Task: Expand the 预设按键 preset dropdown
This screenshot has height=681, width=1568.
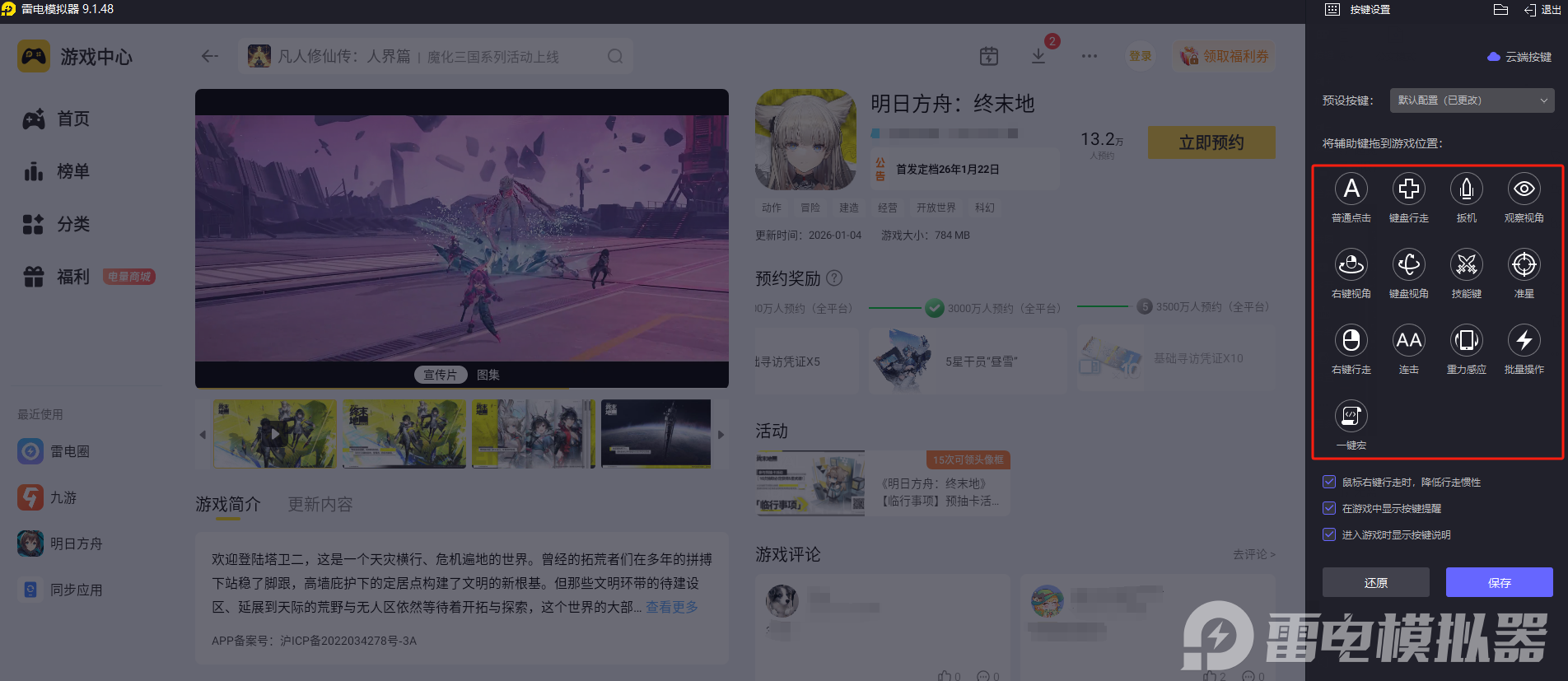Action: [x=1472, y=100]
